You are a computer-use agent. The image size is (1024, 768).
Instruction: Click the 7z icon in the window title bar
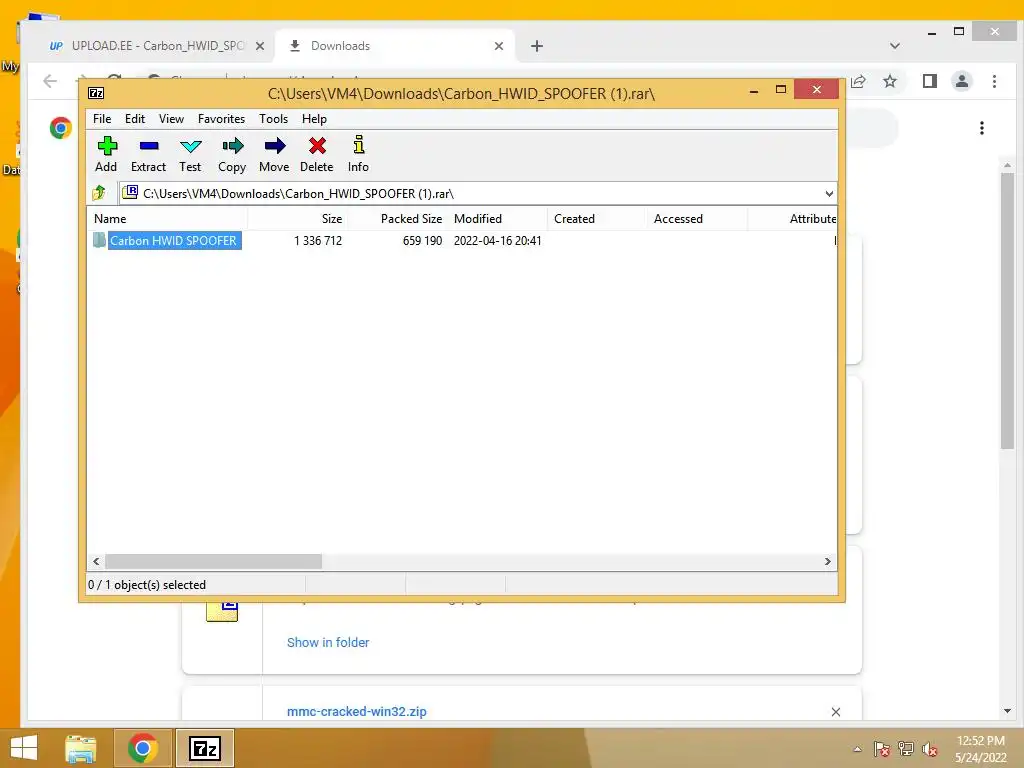96,93
